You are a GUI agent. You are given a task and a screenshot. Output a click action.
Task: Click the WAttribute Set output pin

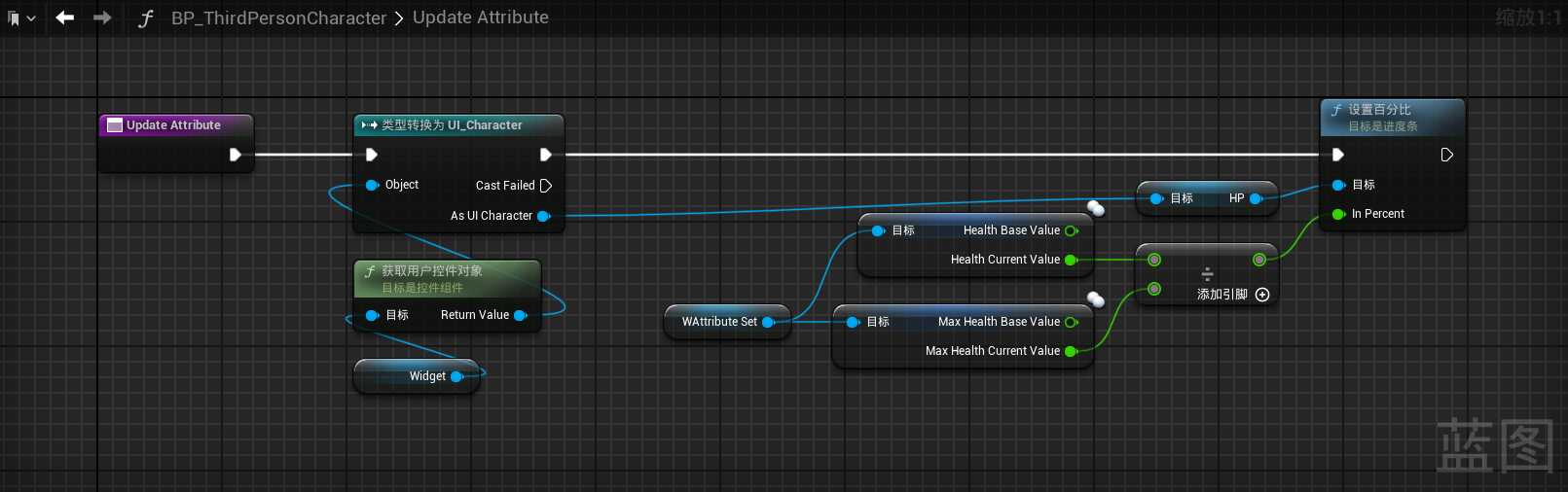767,322
